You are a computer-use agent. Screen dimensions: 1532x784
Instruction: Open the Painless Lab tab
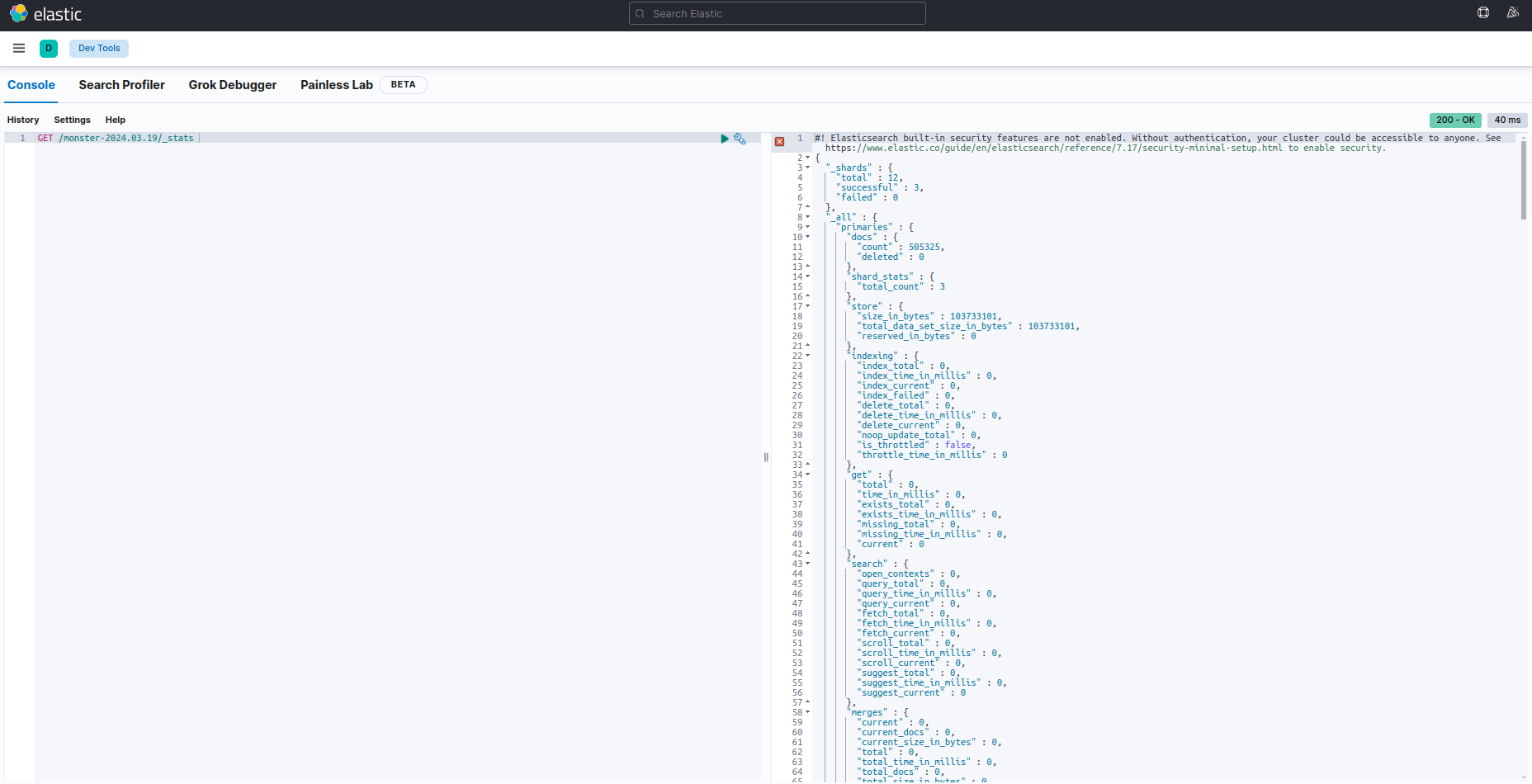[x=336, y=85]
